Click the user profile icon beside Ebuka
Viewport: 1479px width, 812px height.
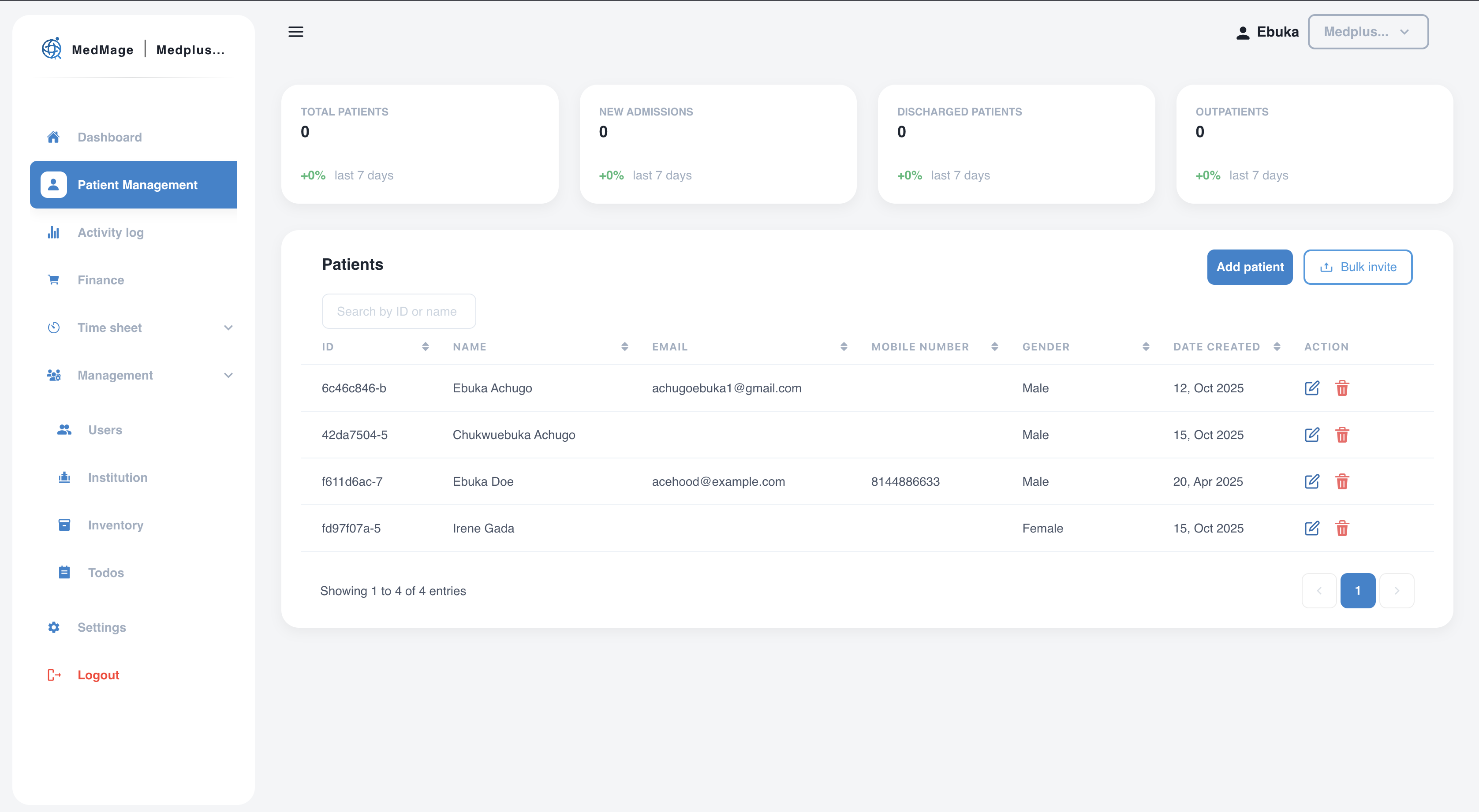[1243, 33]
